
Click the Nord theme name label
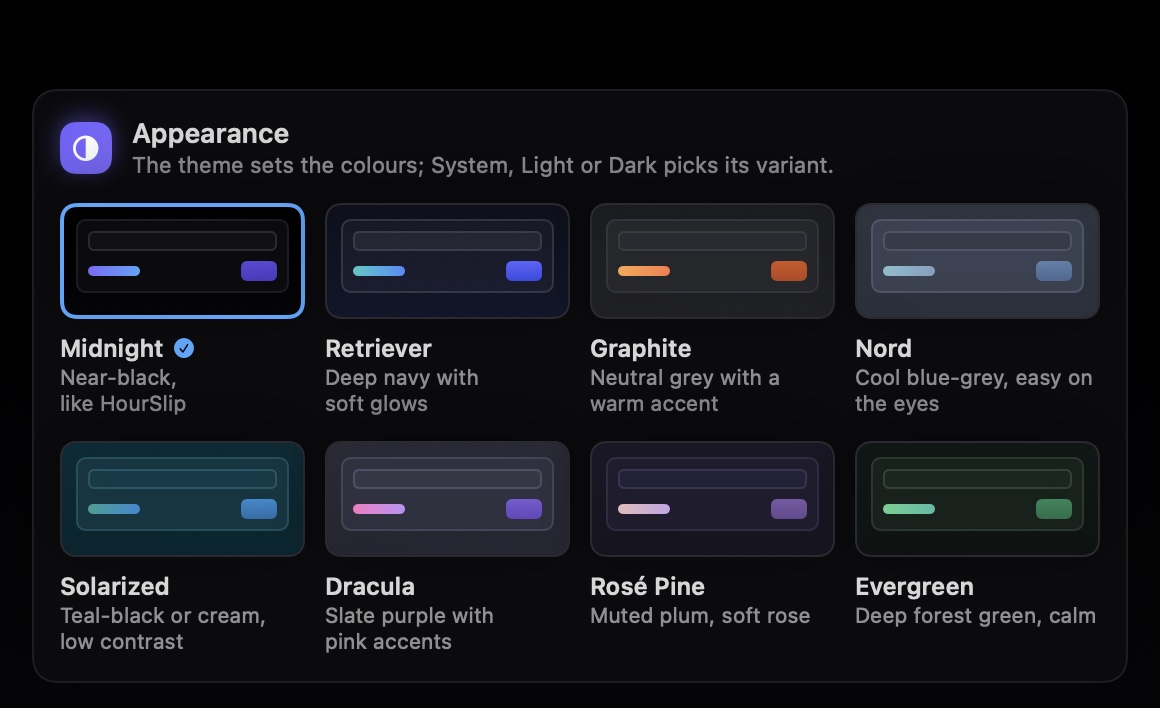[883, 348]
